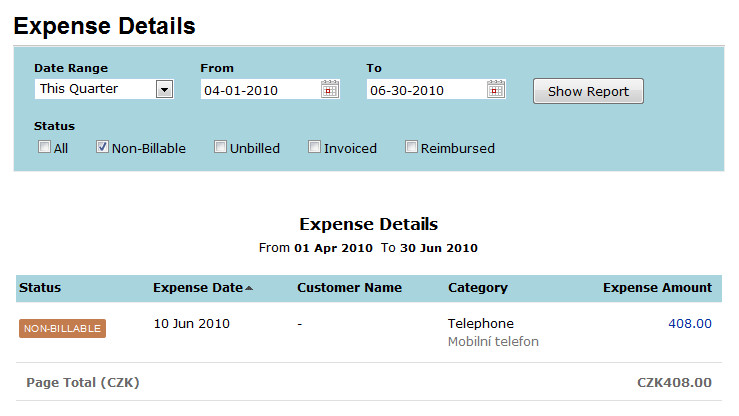Click the orange NON-BILLABLE status badge
The height and width of the screenshot is (416, 739).
pos(62,328)
